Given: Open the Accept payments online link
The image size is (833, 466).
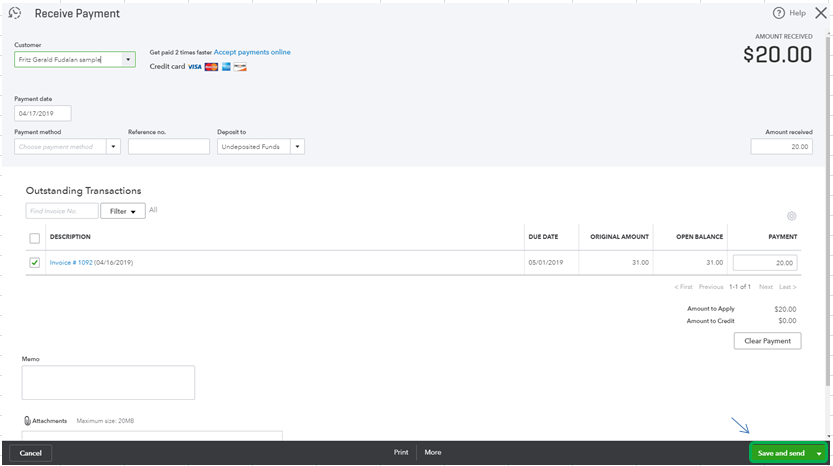Looking at the screenshot, I should click(x=252, y=52).
